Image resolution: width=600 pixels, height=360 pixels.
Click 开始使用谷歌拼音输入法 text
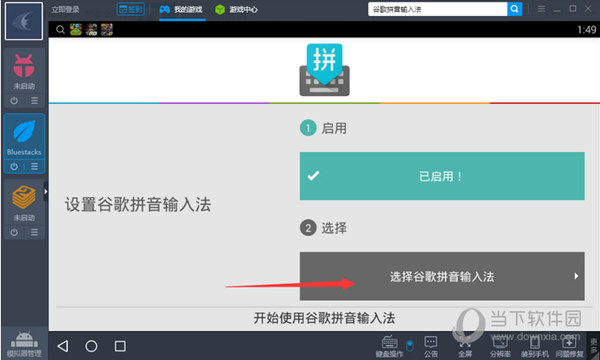coord(324,318)
